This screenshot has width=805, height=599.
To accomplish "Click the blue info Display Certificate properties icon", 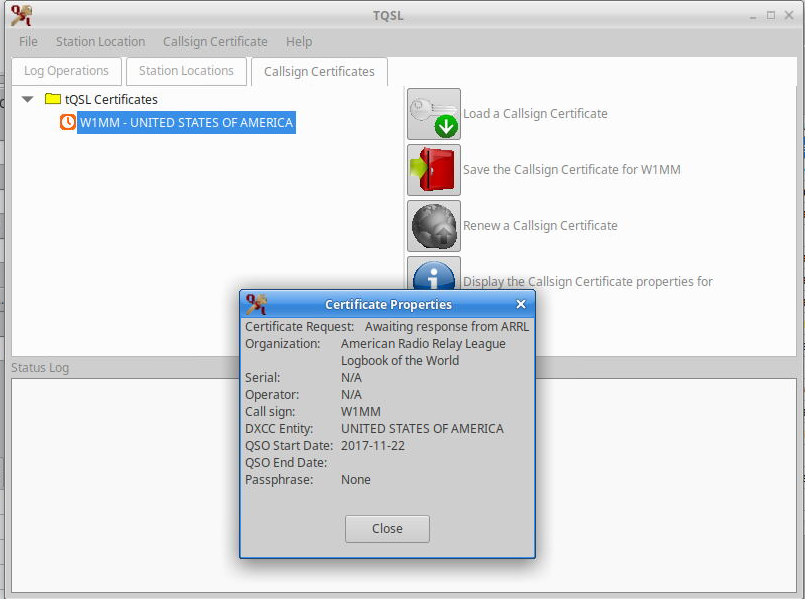I will pos(434,274).
